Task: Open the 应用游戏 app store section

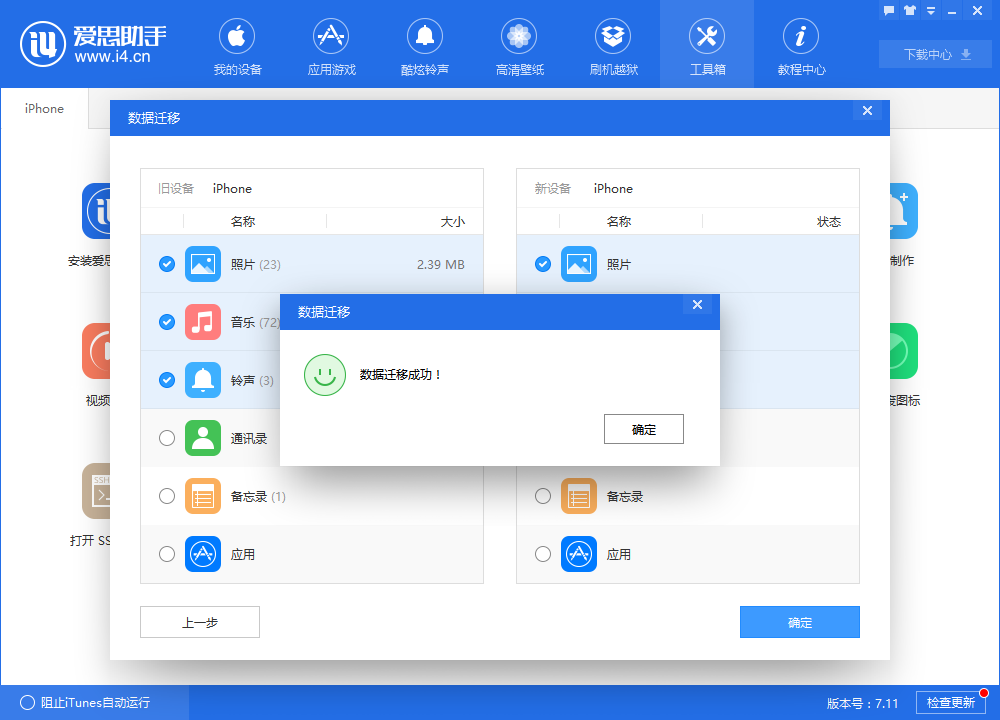Action: coord(330,44)
